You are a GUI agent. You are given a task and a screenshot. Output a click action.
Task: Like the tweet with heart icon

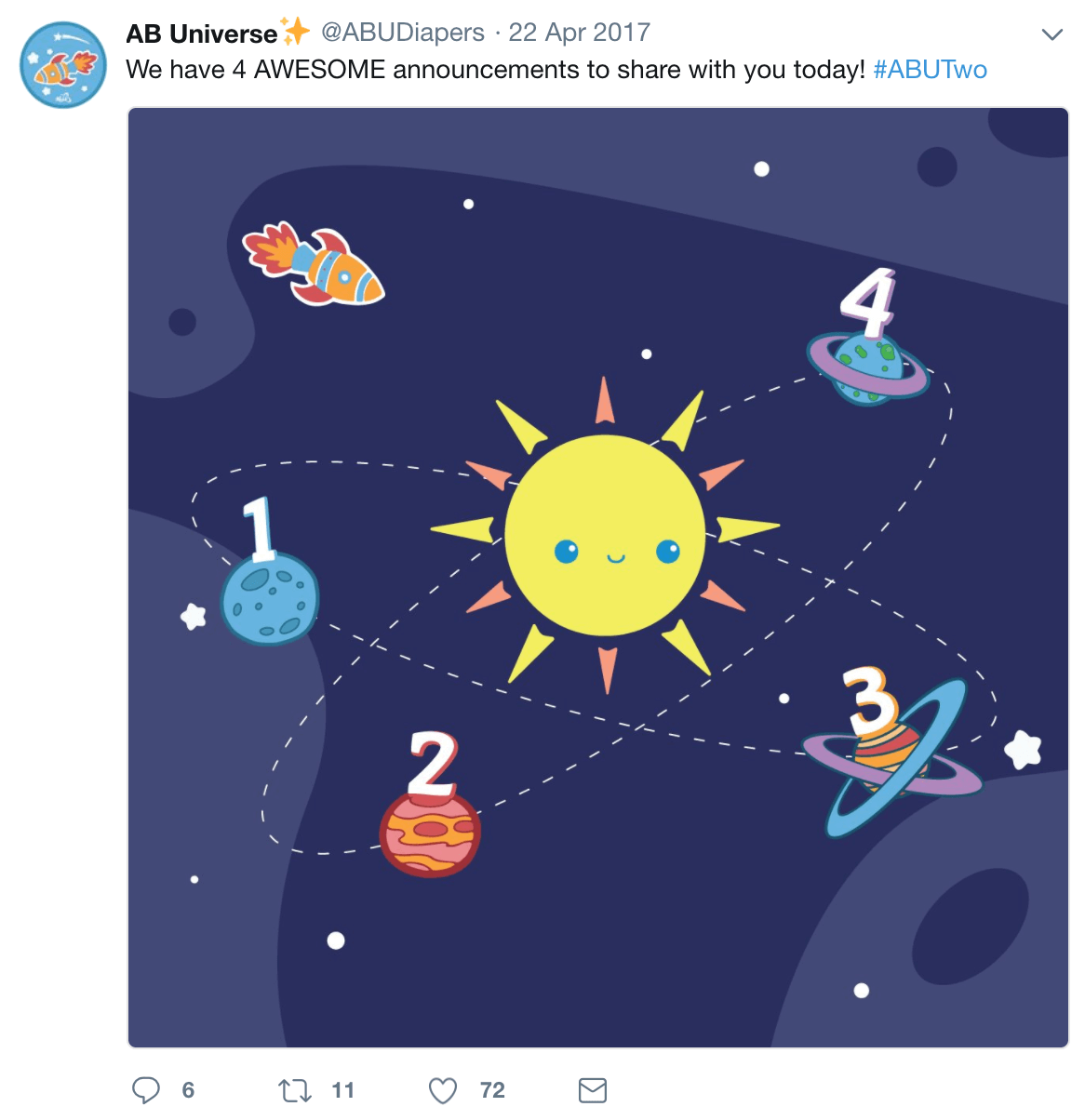(443, 1090)
